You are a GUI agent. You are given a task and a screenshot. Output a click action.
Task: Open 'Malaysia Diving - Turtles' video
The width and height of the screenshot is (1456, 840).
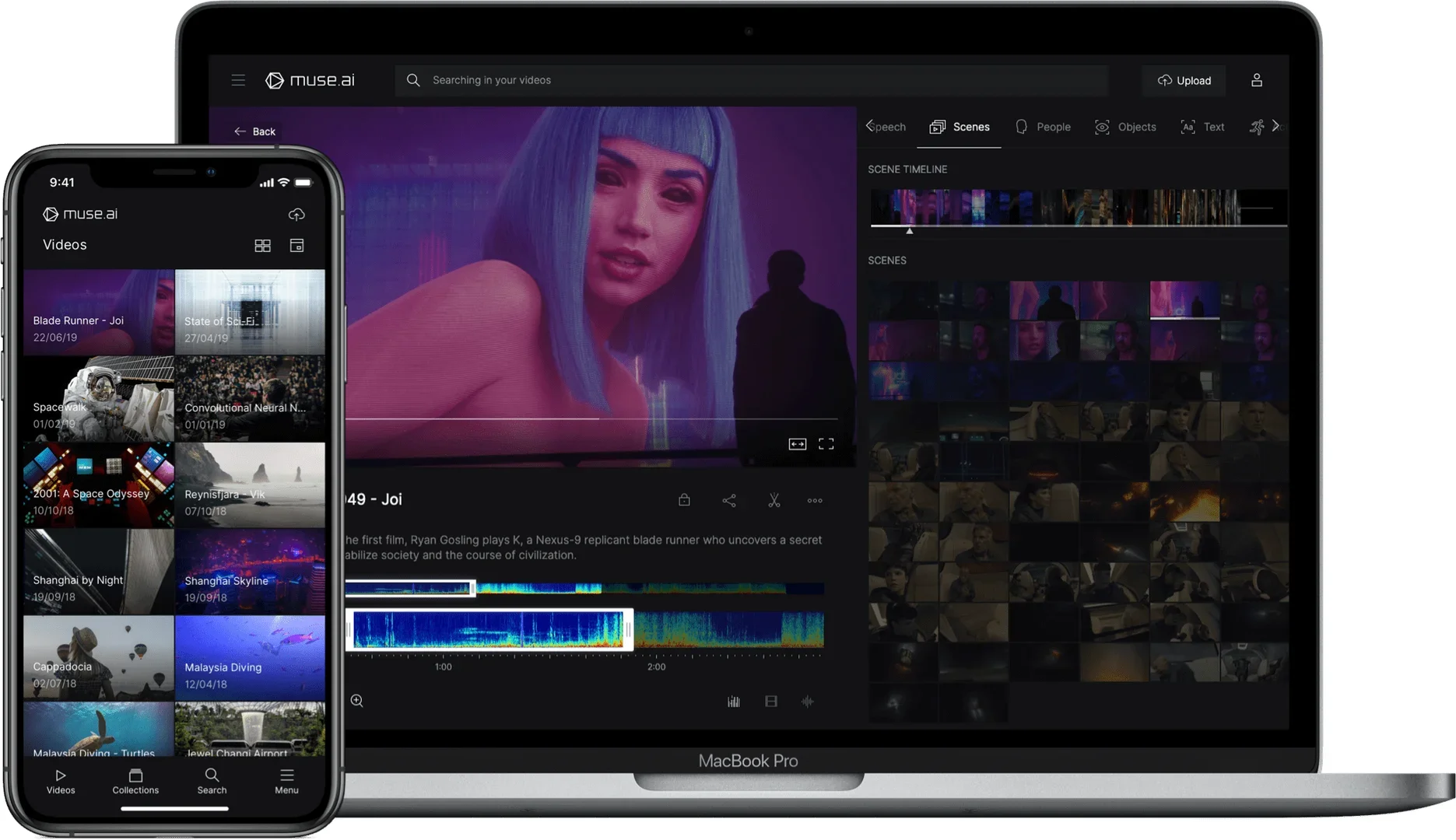point(99,730)
